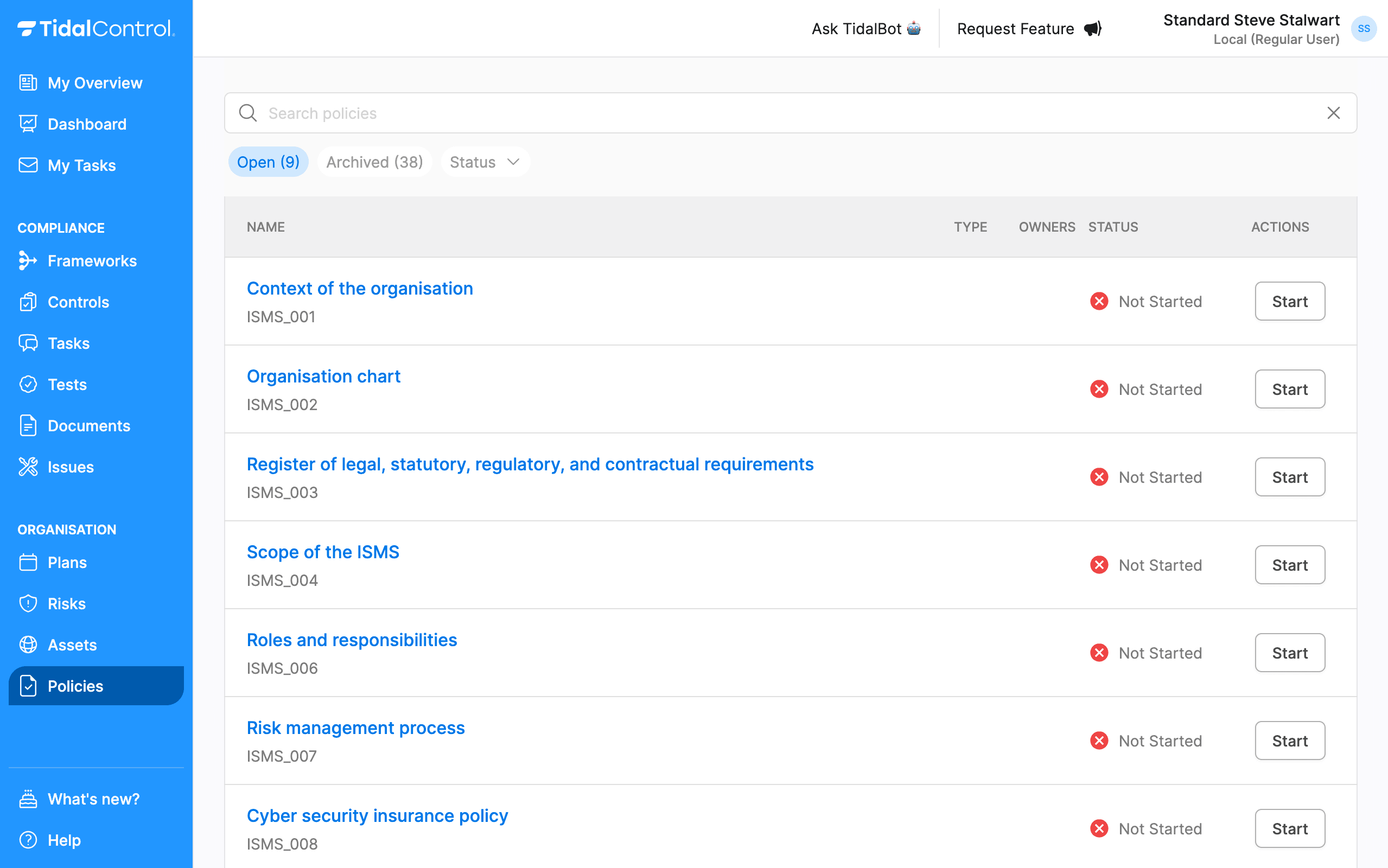Switch to the Archived policies tab
Screen dimensions: 1388x868
pos(375,162)
